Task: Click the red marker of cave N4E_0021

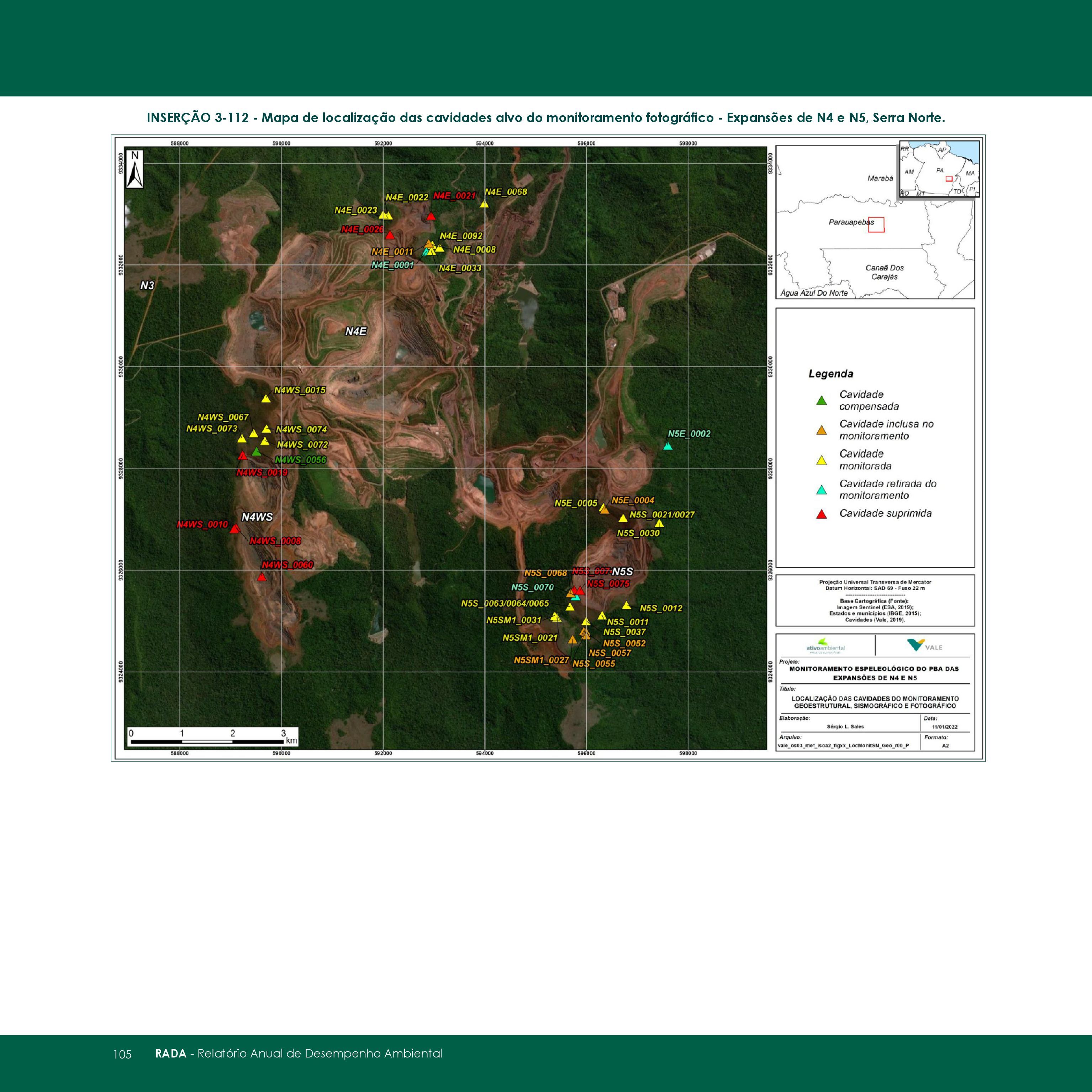Action: pyautogui.click(x=431, y=216)
